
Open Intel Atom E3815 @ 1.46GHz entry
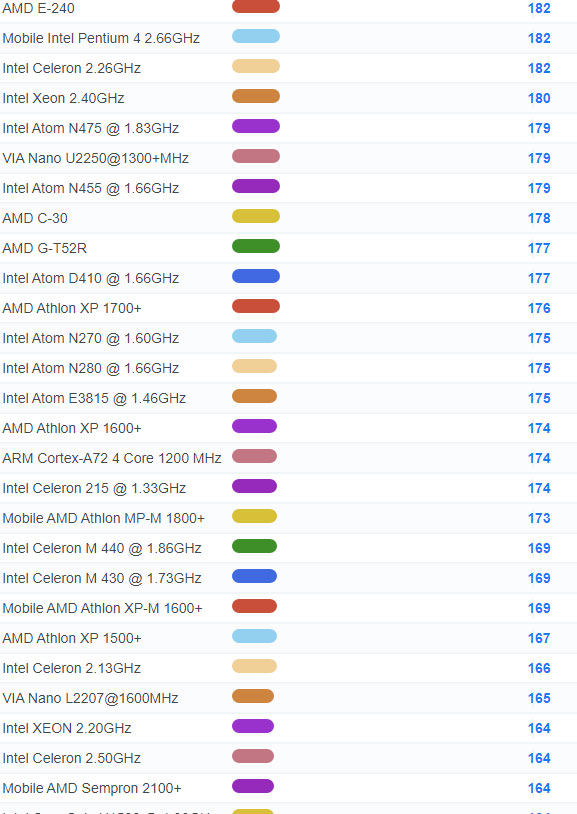(94, 398)
